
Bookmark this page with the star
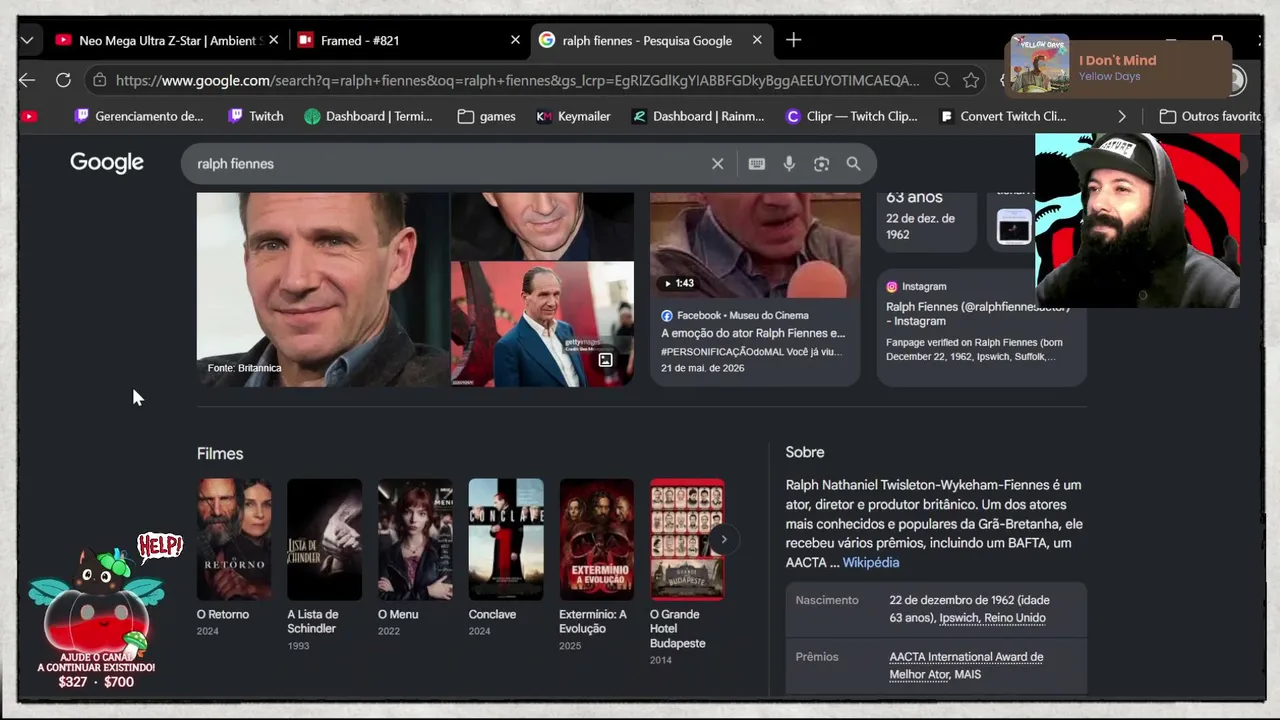[971, 80]
